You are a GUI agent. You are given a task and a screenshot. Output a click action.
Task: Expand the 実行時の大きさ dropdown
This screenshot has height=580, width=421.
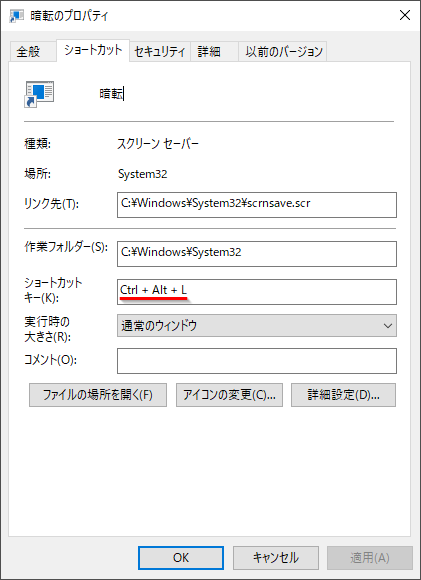pyautogui.click(x=257, y=326)
